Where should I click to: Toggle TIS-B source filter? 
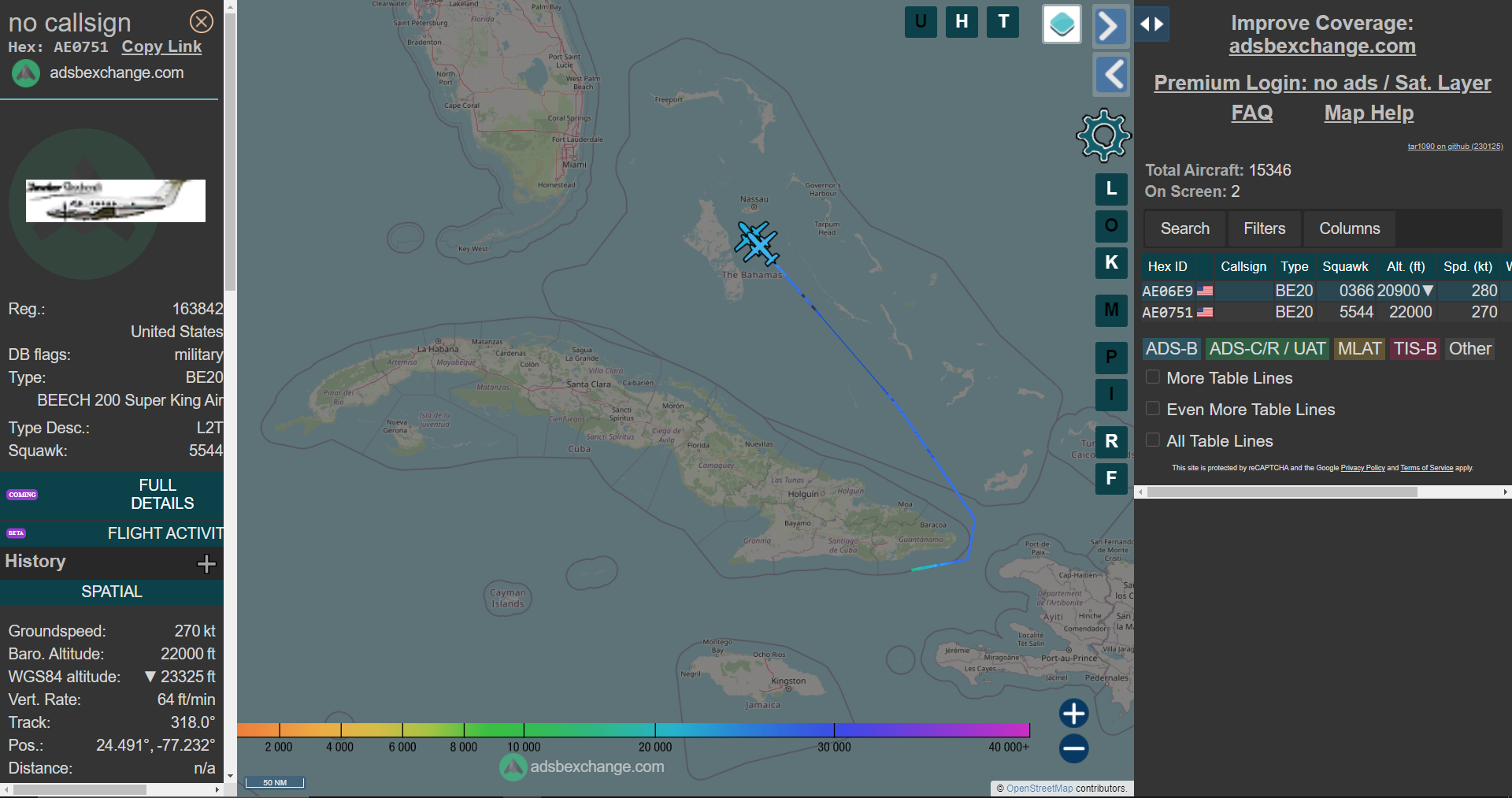pos(1415,349)
